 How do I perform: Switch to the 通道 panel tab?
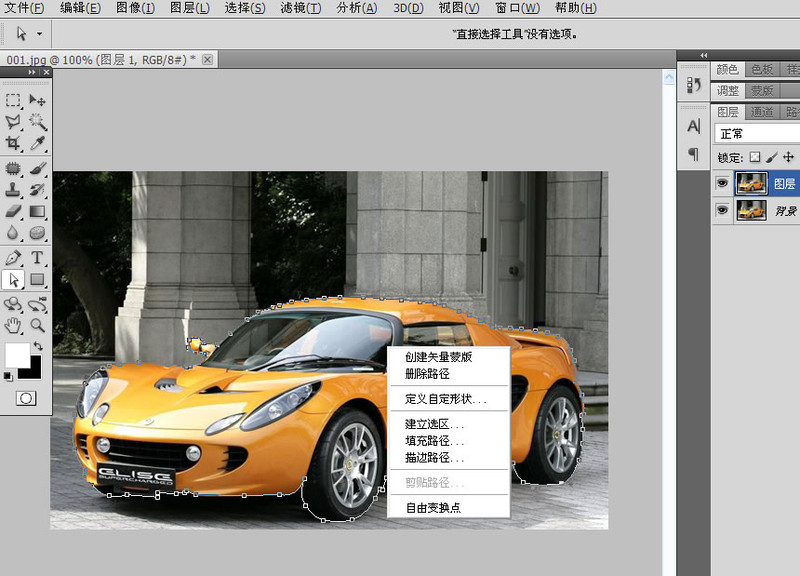click(x=762, y=111)
